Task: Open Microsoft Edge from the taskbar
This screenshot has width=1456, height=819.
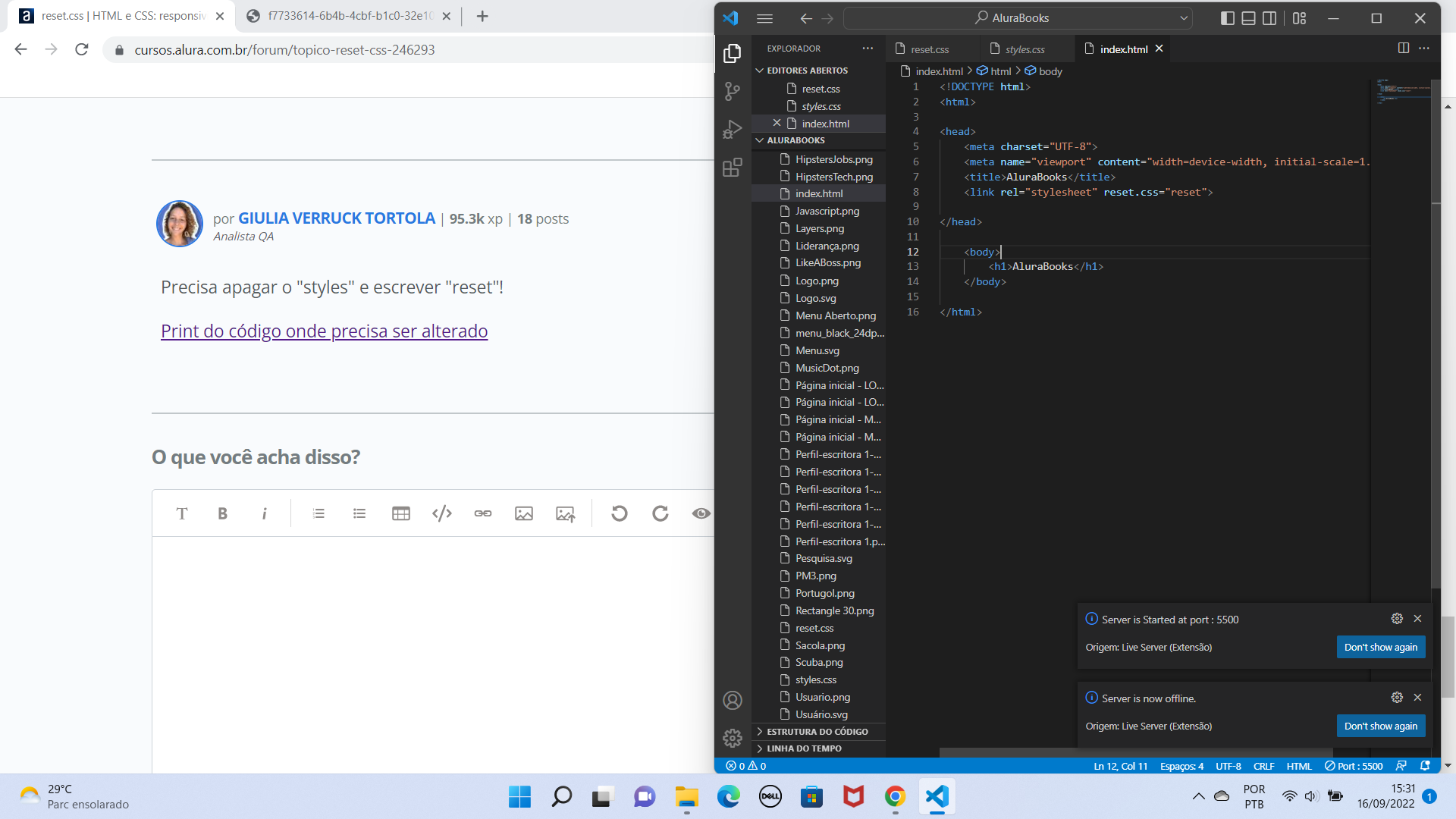Action: click(728, 796)
